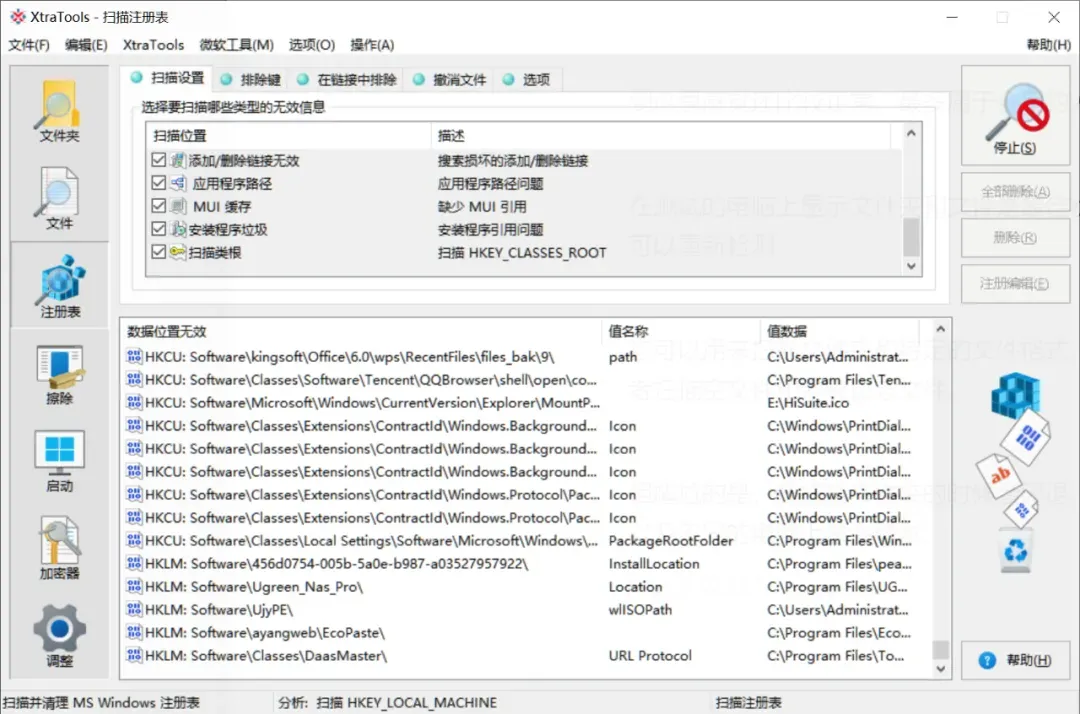Open the 文件(F) menu
The height and width of the screenshot is (714, 1080).
click(28, 45)
